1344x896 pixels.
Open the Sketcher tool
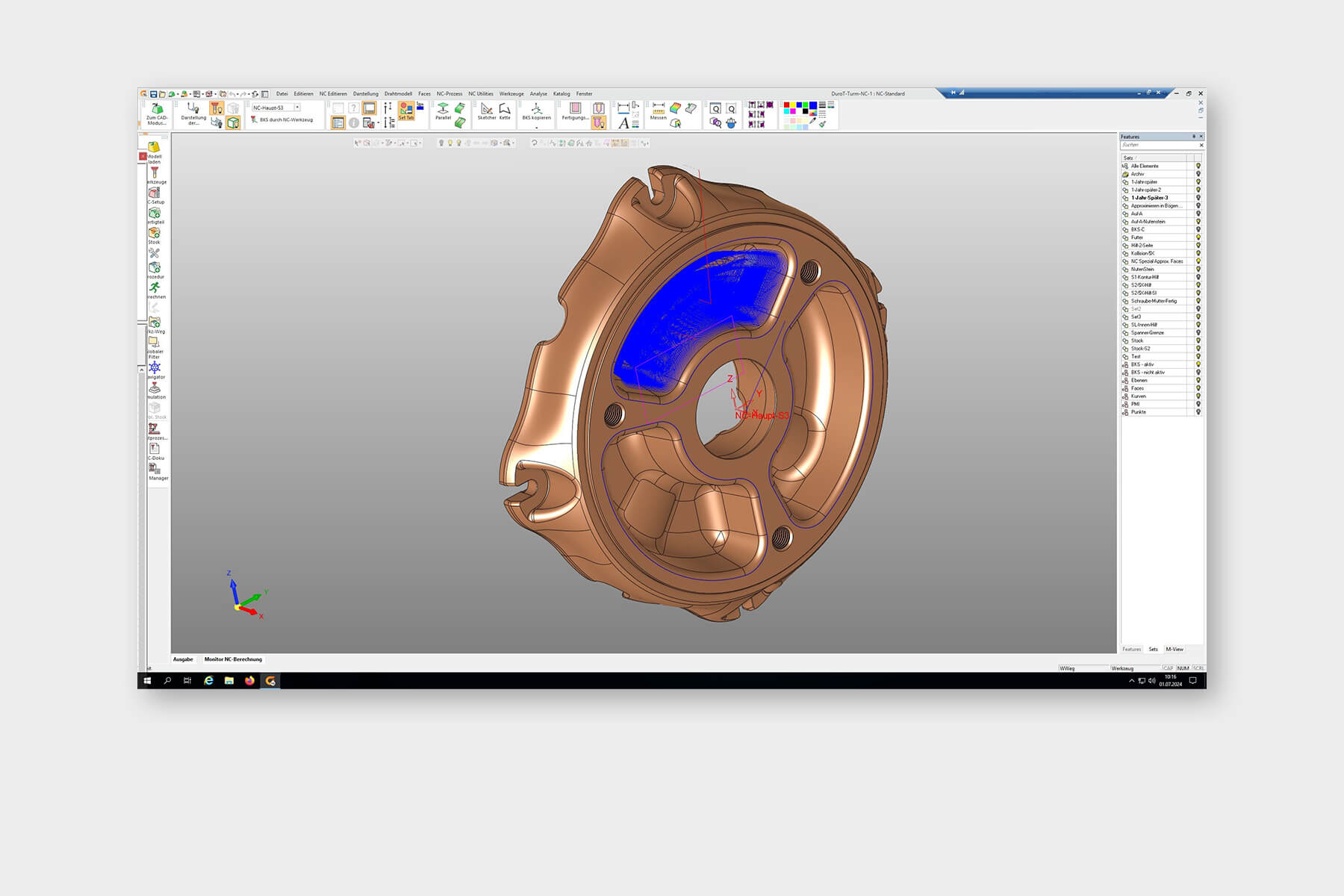click(x=487, y=111)
